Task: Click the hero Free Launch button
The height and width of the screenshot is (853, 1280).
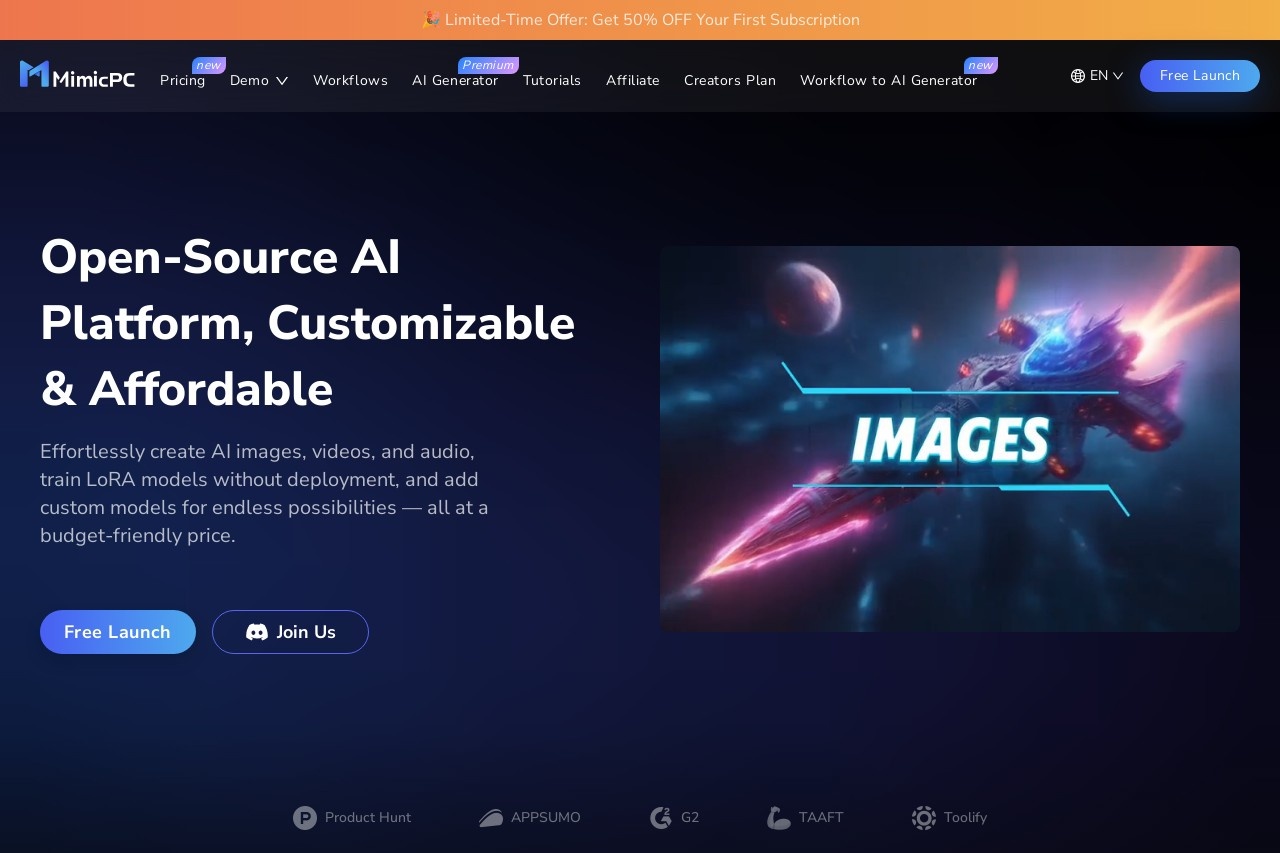Action: [x=118, y=632]
